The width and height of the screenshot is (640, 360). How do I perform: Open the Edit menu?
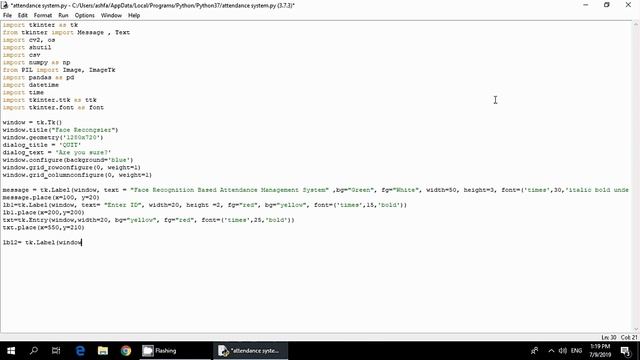pos(22,16)
